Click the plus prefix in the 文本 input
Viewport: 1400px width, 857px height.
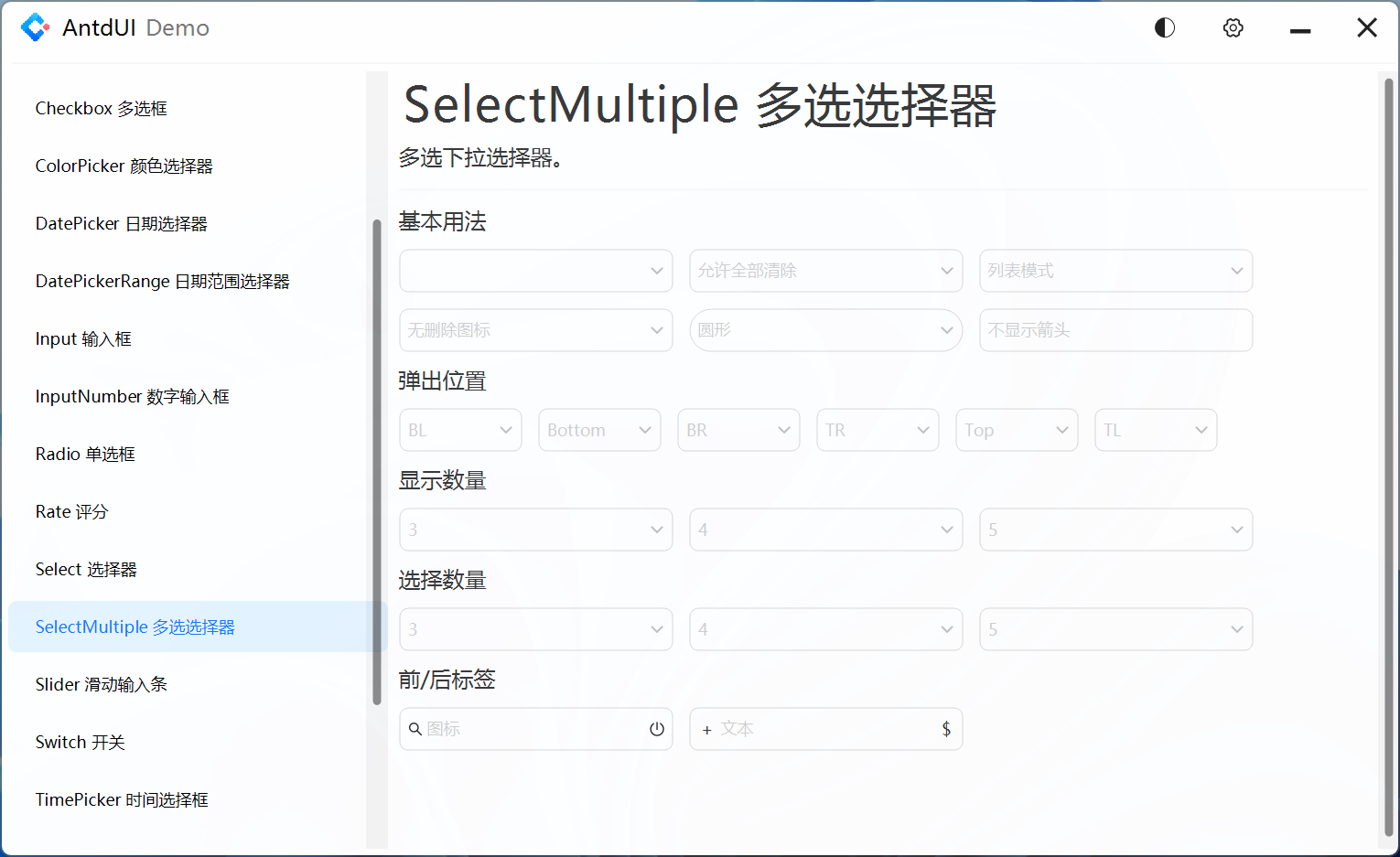point(705,729)
